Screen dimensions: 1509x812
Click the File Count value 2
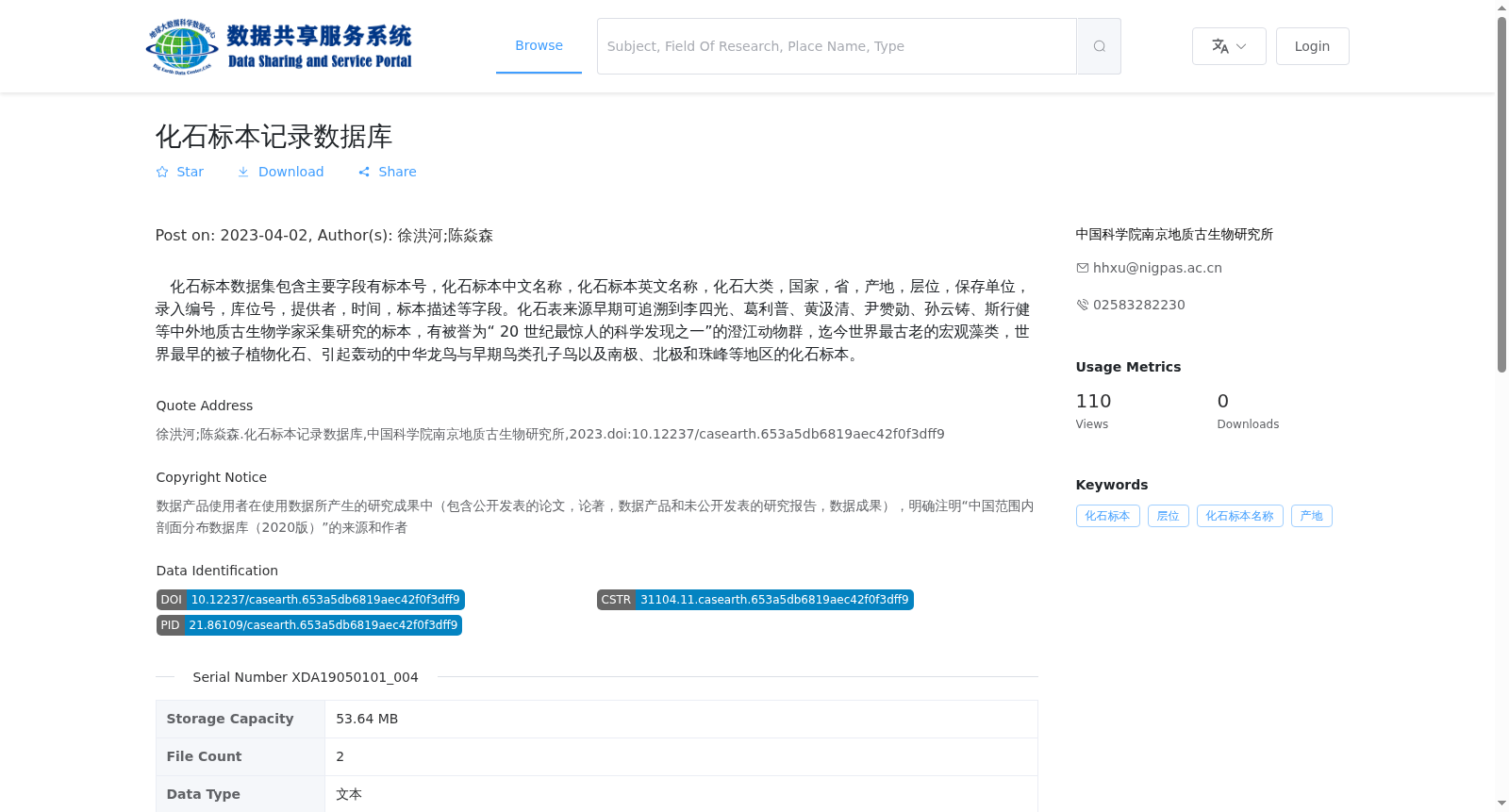[340, 756]
